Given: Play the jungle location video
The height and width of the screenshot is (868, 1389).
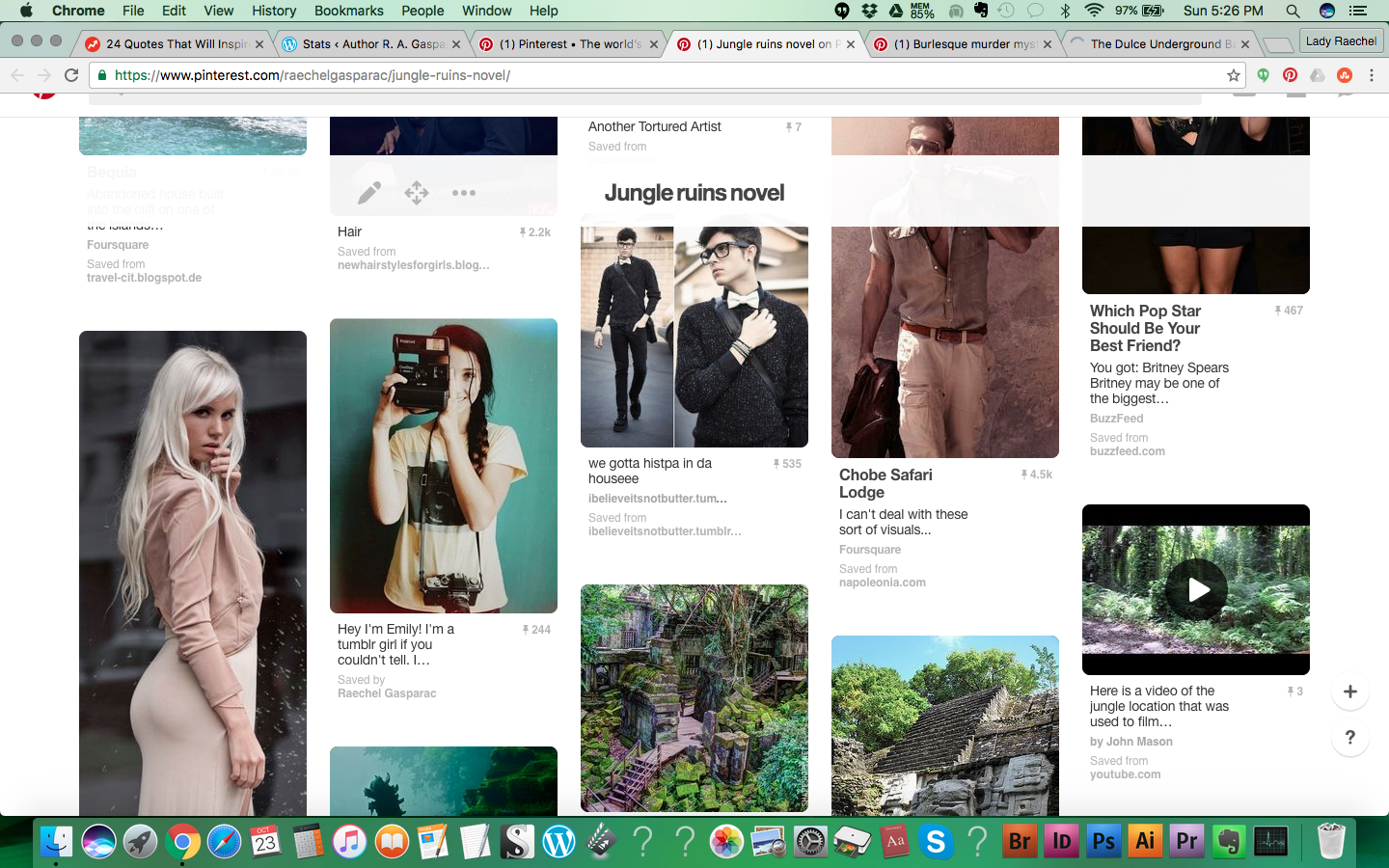Looking at the screenshot, I should point(1196,589).
